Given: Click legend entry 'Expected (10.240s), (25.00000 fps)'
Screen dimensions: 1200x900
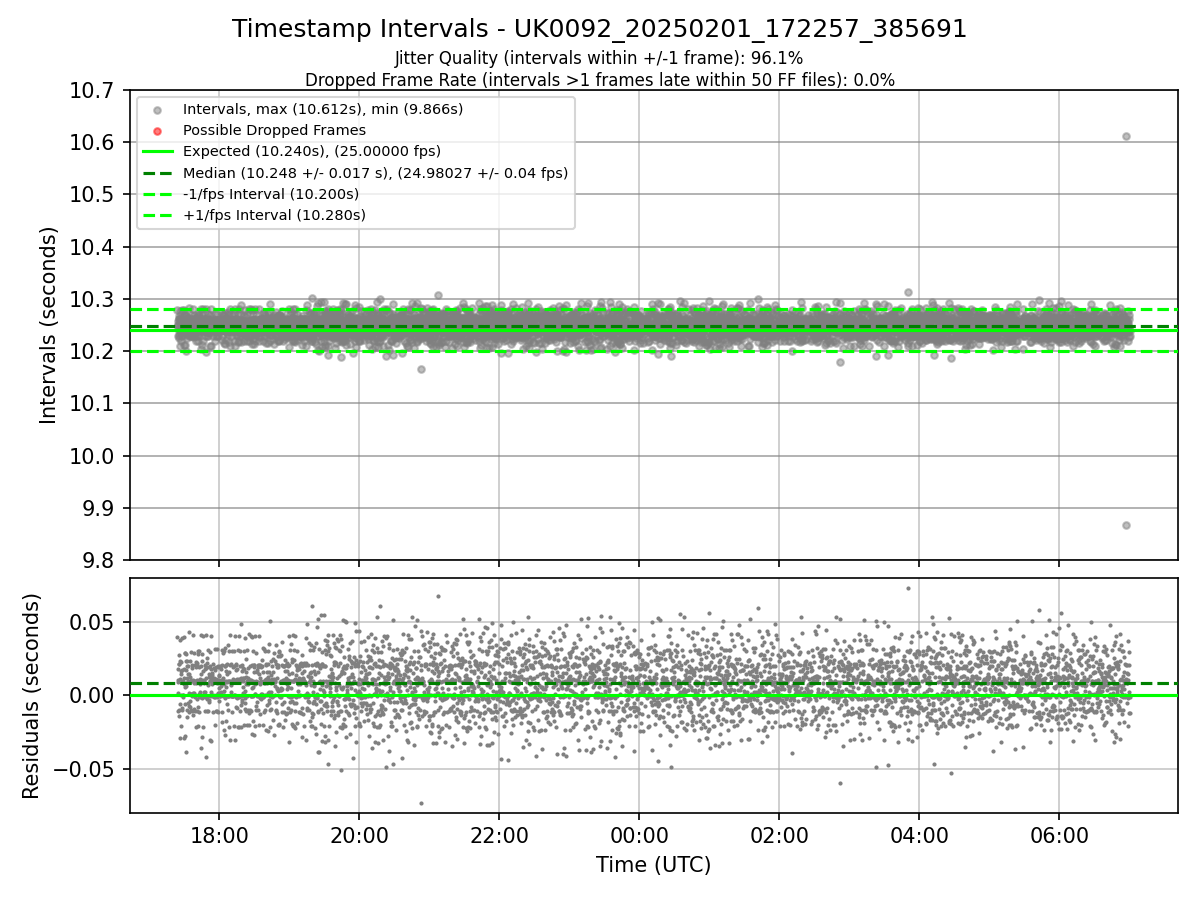Looking at the screenshot, I should click(x=311, y=151).
